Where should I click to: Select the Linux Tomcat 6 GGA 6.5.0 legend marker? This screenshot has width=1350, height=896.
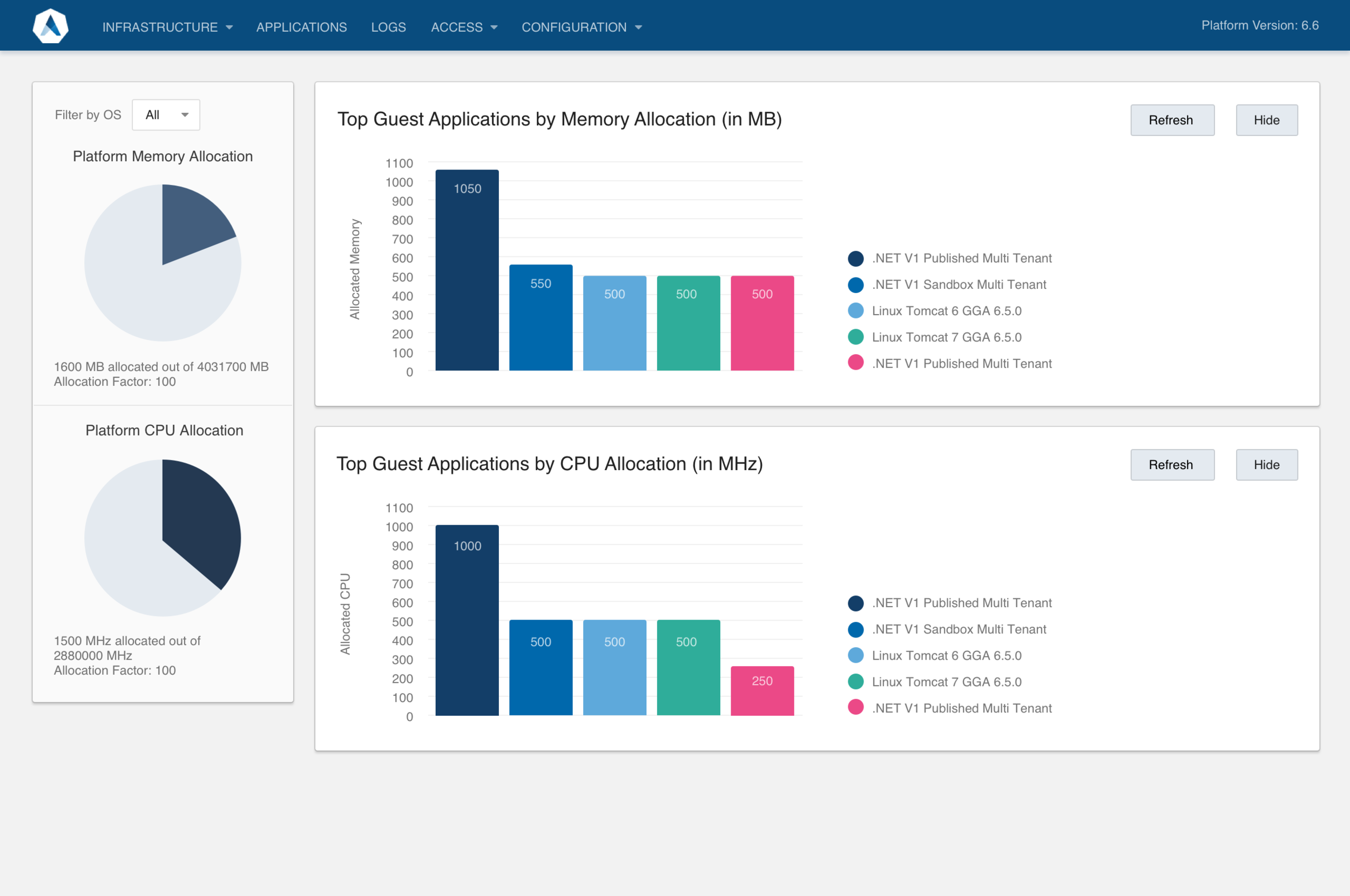pos(855,311)
